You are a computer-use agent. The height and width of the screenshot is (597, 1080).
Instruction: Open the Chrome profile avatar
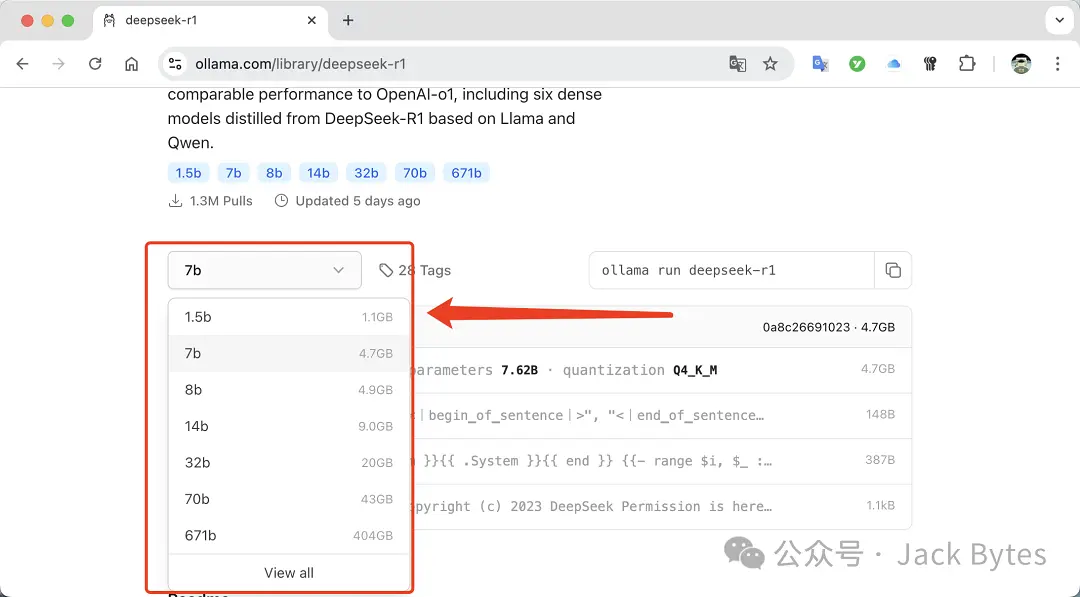point(1021,63)
